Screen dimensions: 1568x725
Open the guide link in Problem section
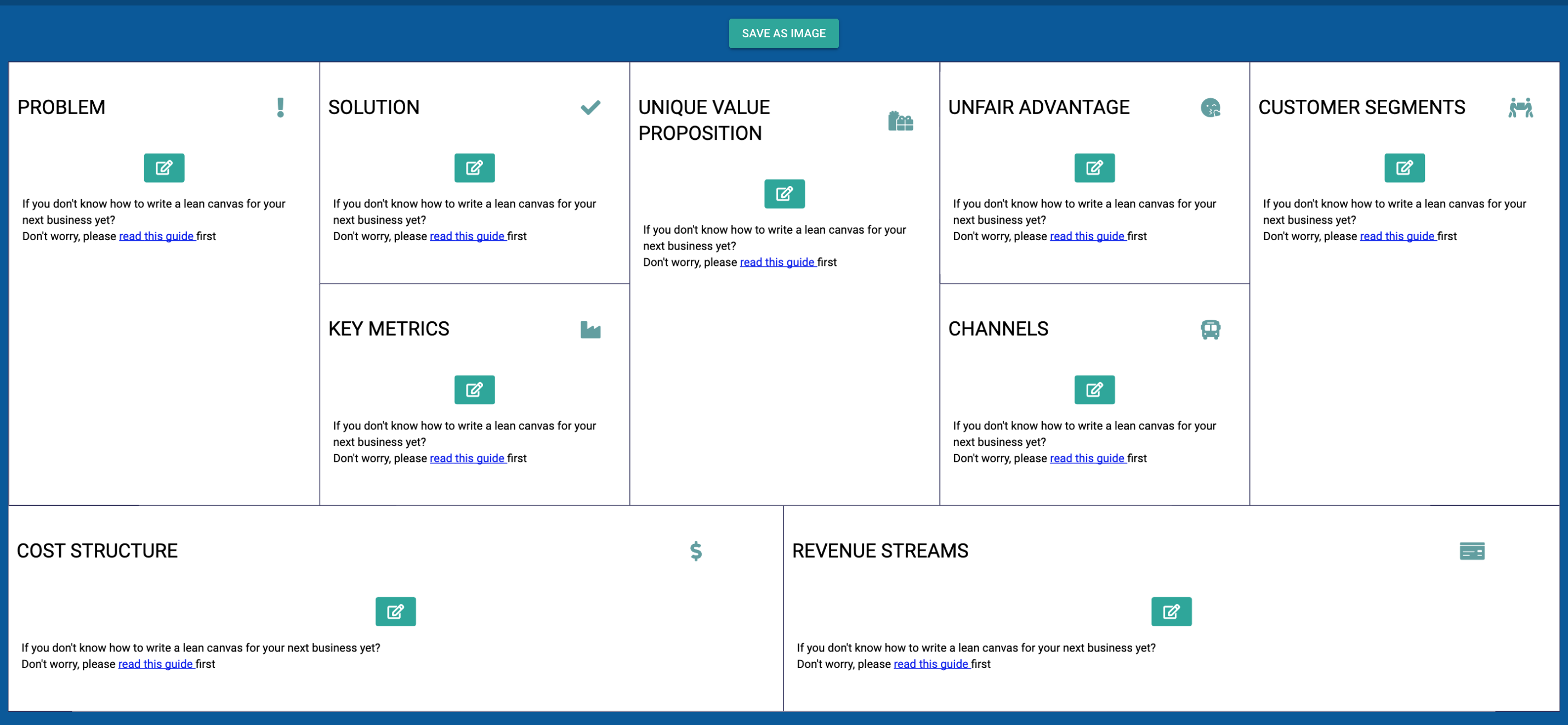click(x=156, y=236)
